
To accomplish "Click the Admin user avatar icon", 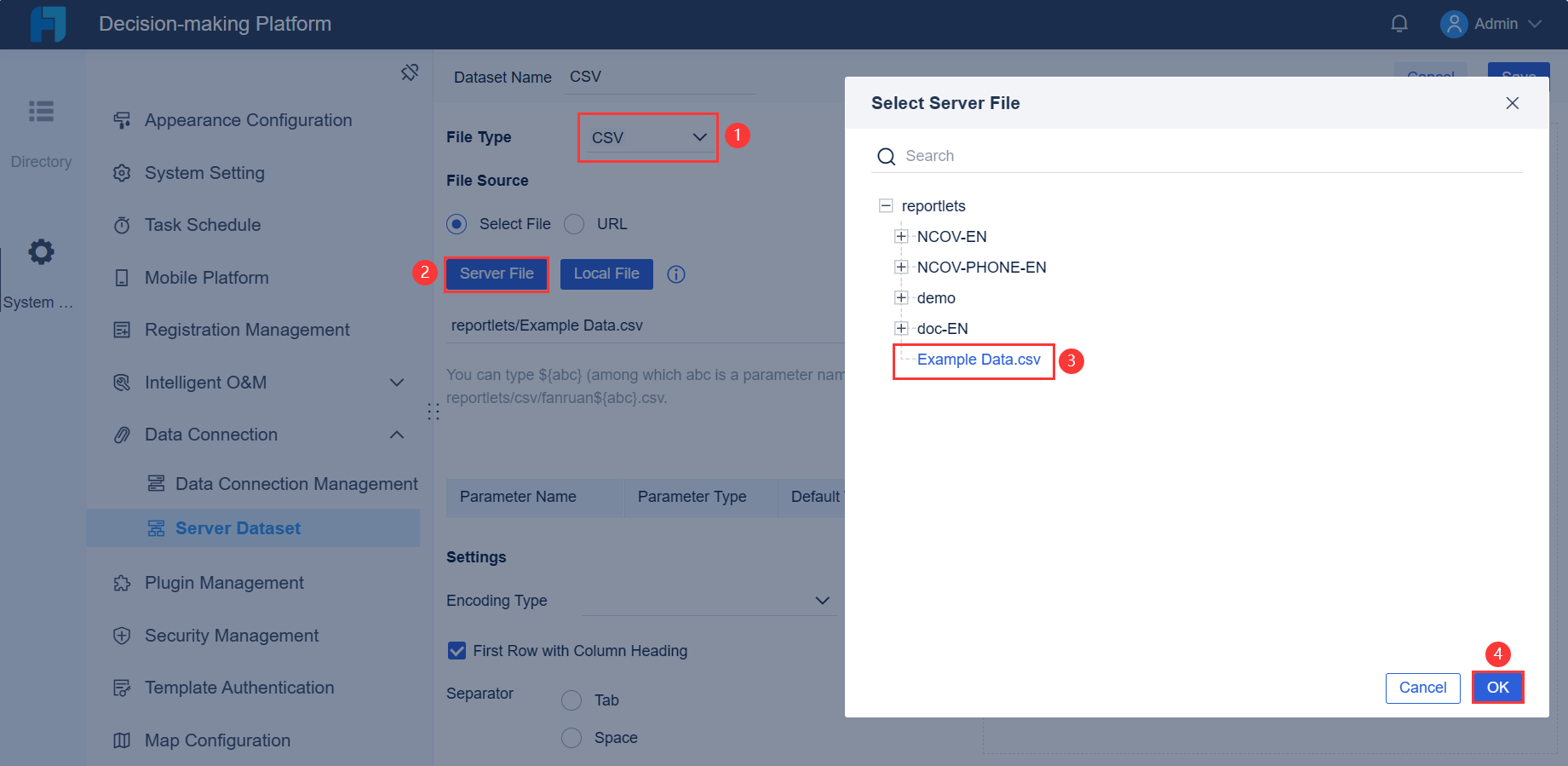I will click(1453, 24).
